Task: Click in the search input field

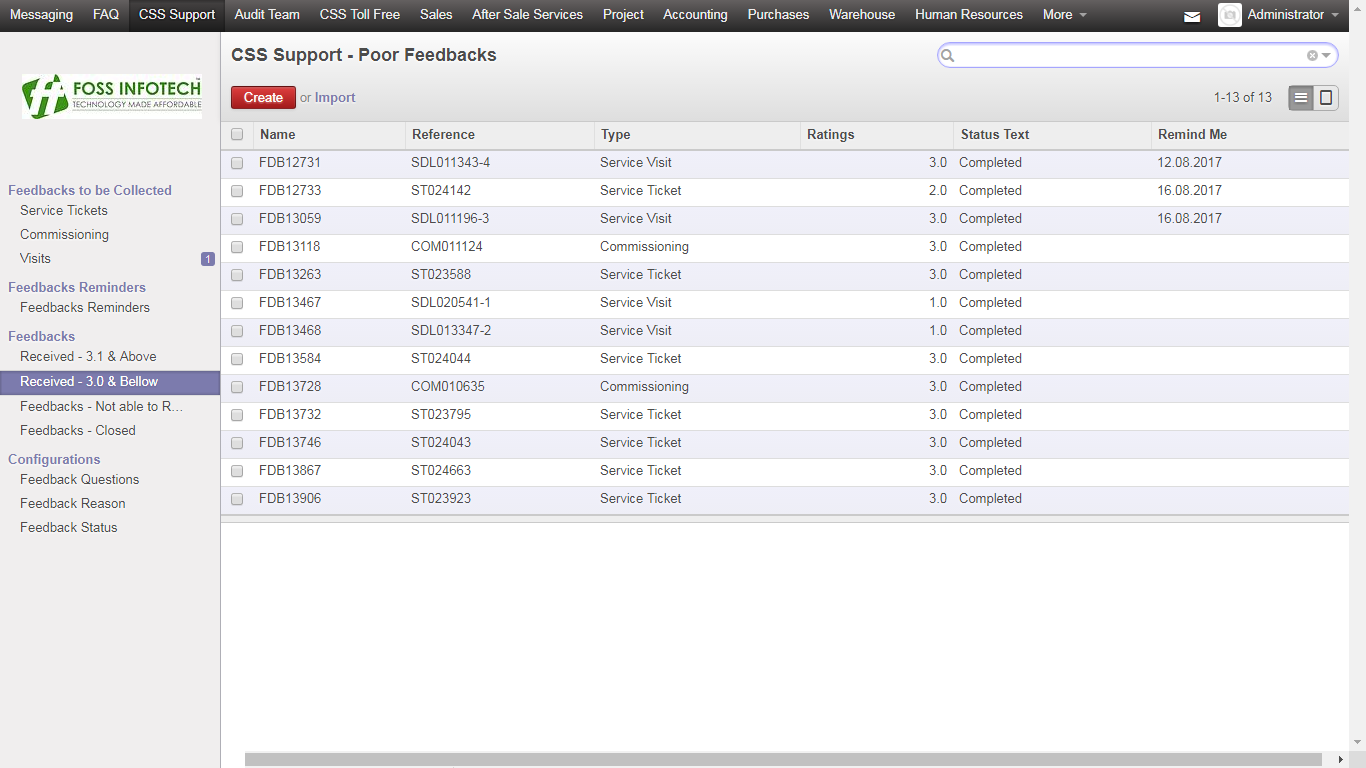Action: point(1130,56)
